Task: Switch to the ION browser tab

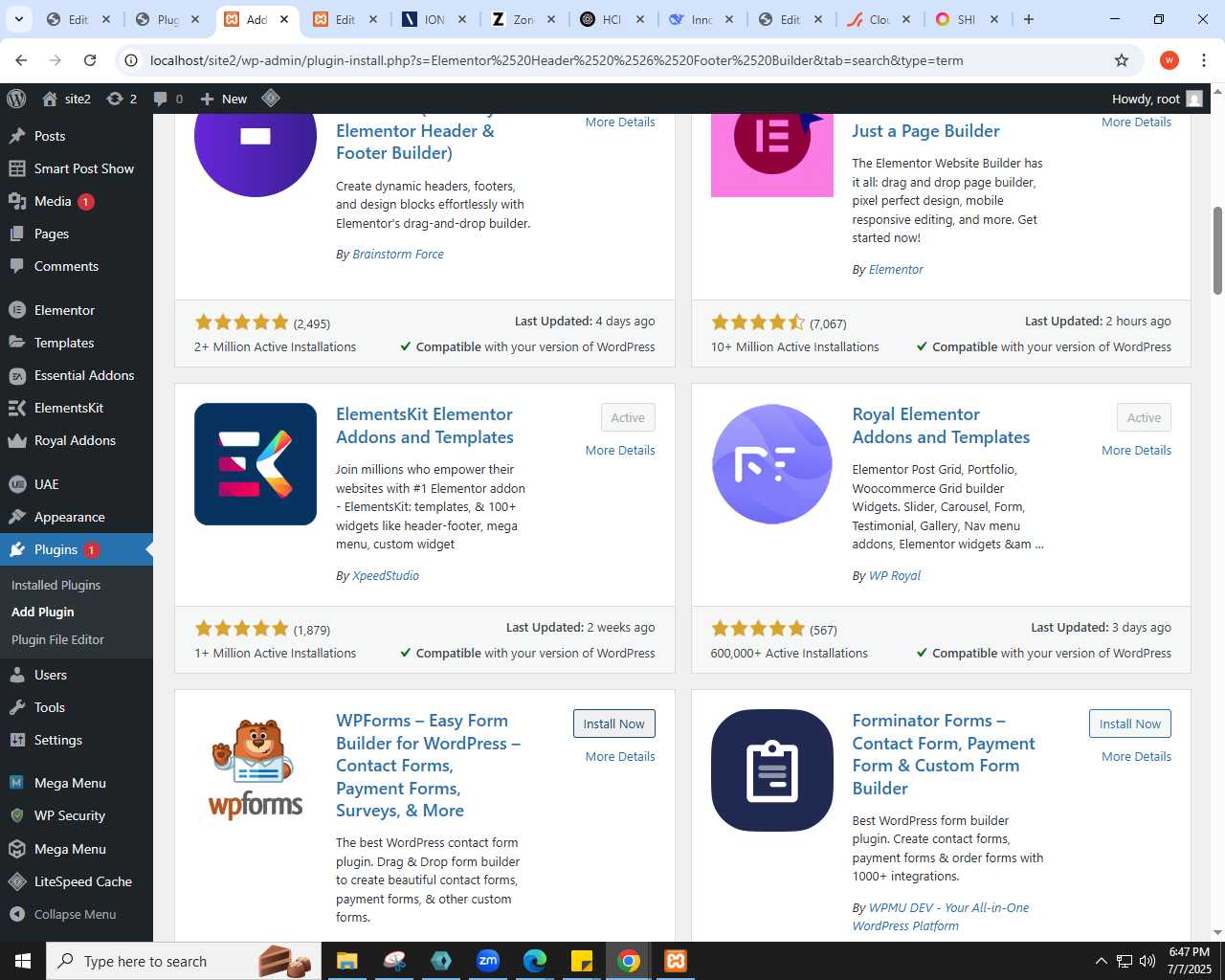Action: click(434, 19)
